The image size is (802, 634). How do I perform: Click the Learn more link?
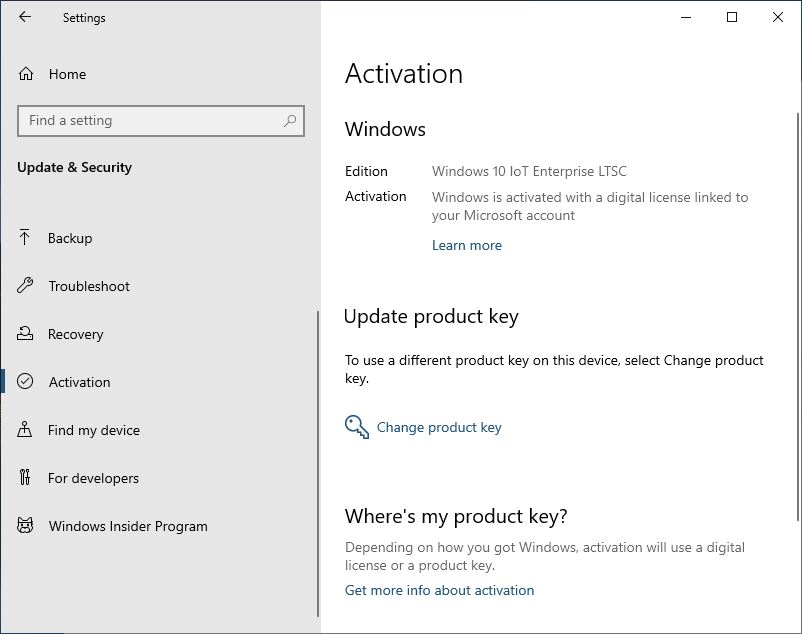pyautogui.click(x=466, y=245)
